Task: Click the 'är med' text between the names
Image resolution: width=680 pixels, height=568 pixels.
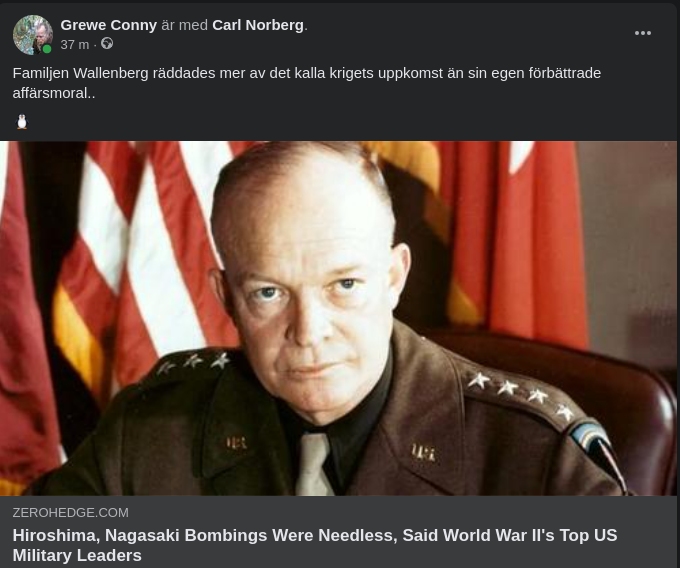Action: [x=184, y=25]
